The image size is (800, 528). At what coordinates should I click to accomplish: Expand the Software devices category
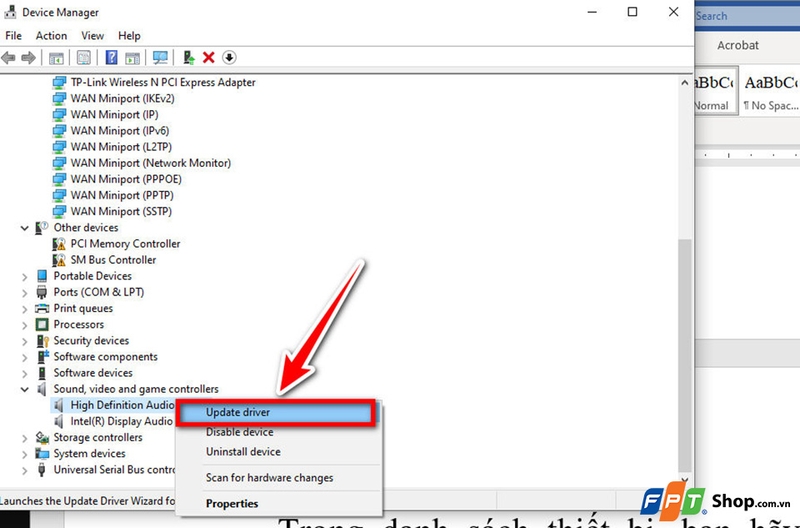(x=24, y=373)
